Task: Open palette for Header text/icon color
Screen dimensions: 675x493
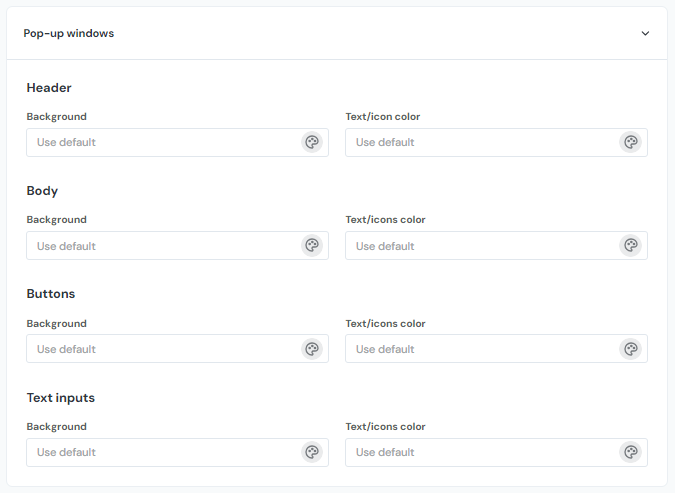Action: (630, 142)
